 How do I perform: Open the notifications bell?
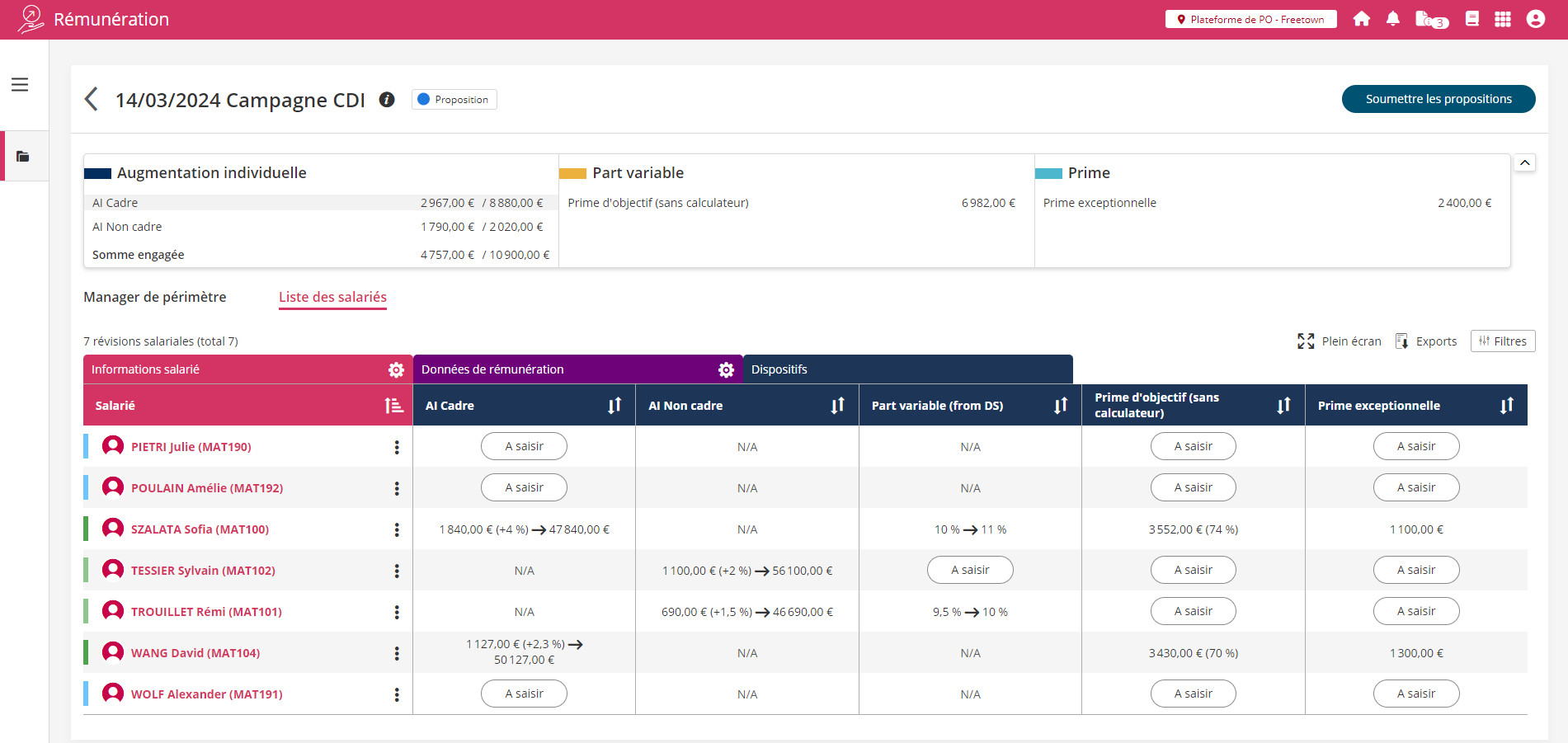(1392, 19)
